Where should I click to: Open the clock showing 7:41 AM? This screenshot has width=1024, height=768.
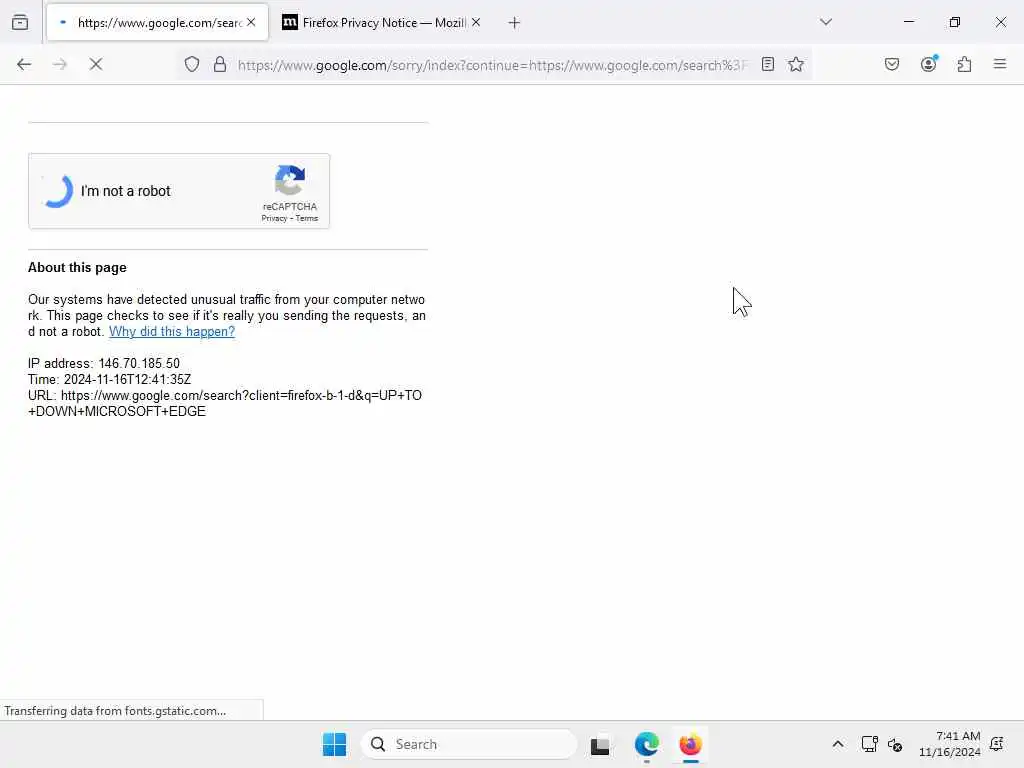point(950,744)
